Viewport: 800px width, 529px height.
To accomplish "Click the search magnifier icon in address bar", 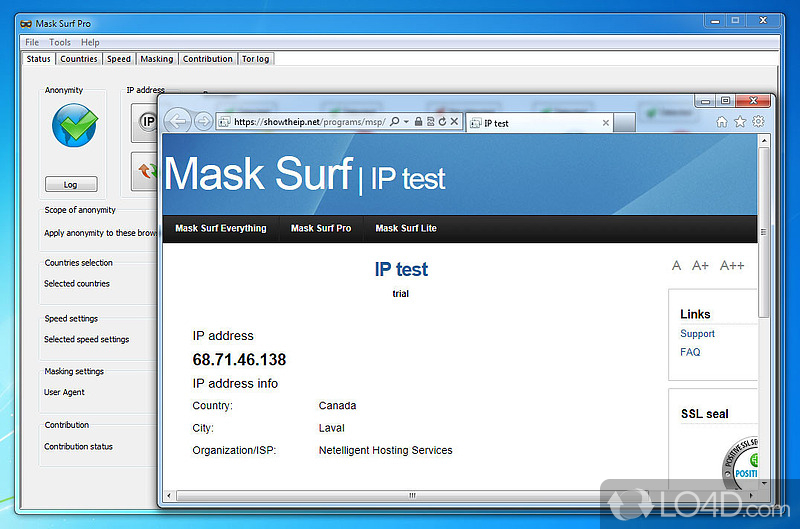I will tap(394, 121).
